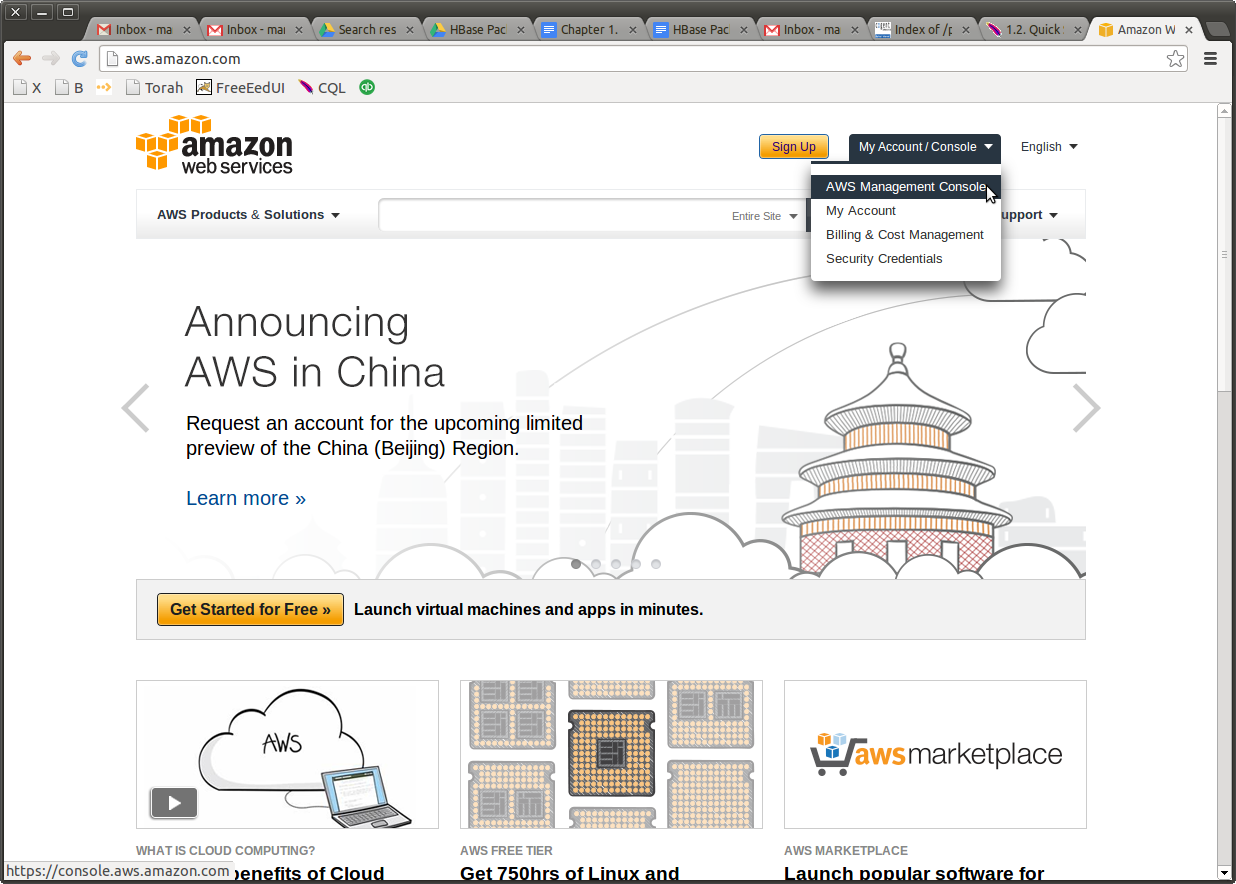
Task: Follow the Learn more link
Action: (246, 498)
